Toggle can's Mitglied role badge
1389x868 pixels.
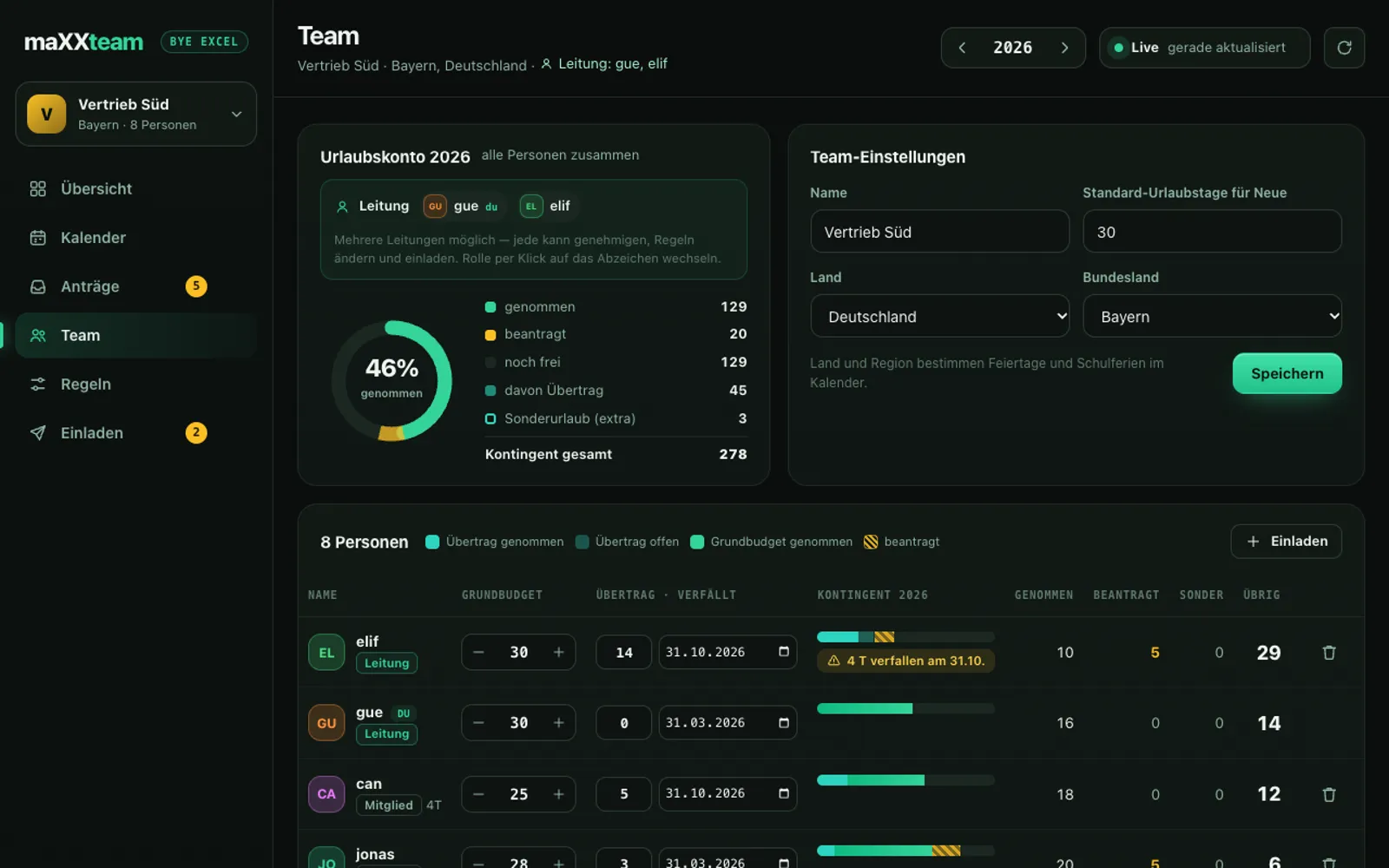tap(388, 806)
